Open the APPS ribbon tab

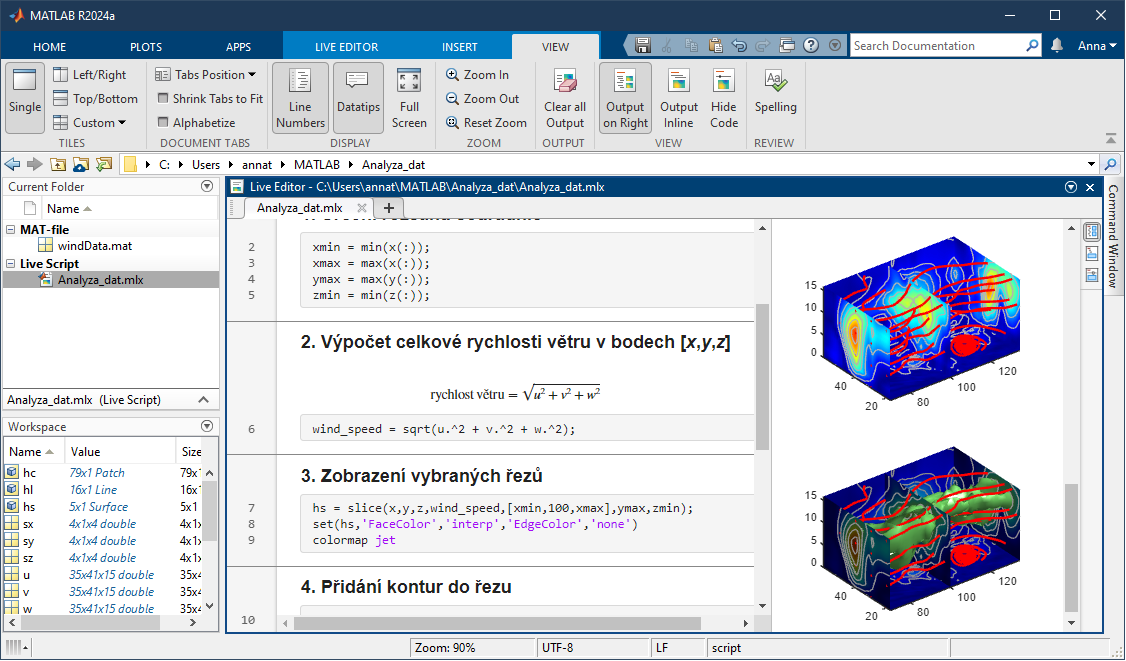pos(238,47)
